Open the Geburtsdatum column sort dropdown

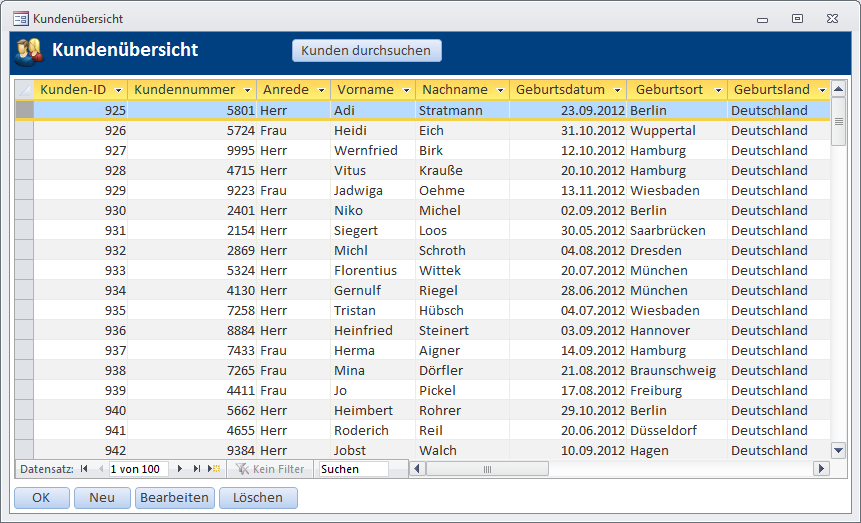tap(617, 90)
